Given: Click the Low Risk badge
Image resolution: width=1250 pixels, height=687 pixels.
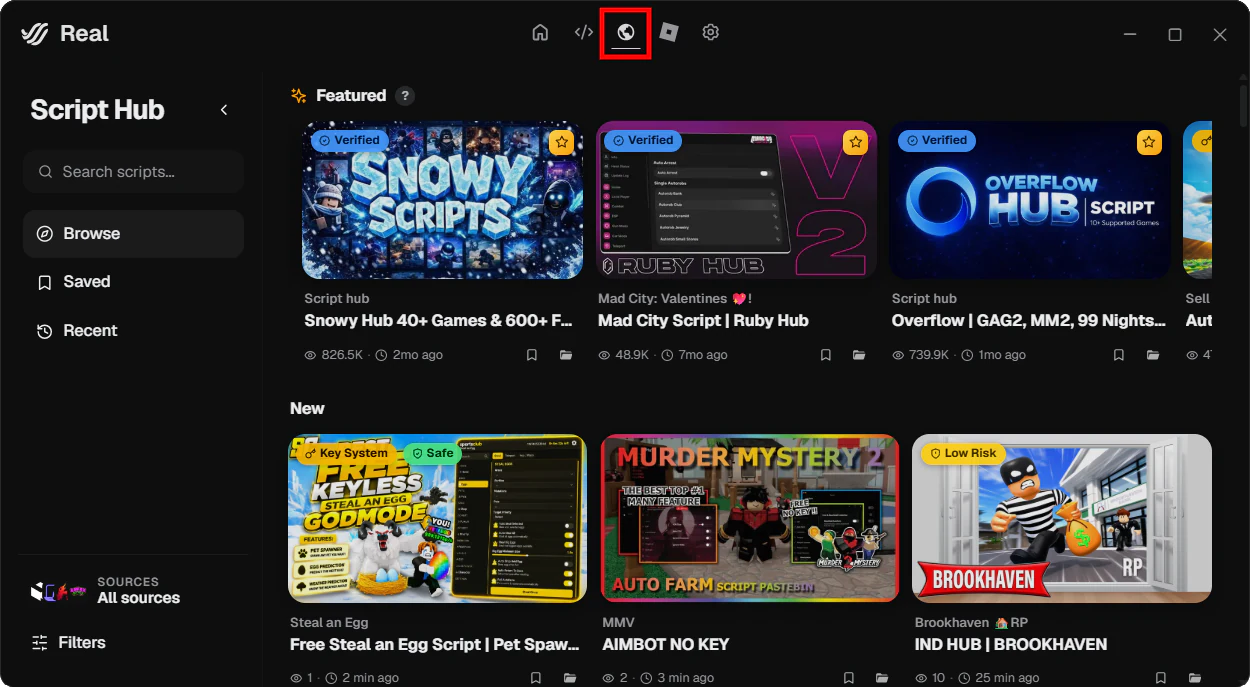Looking at the screenshot, I should coord(963,453).
